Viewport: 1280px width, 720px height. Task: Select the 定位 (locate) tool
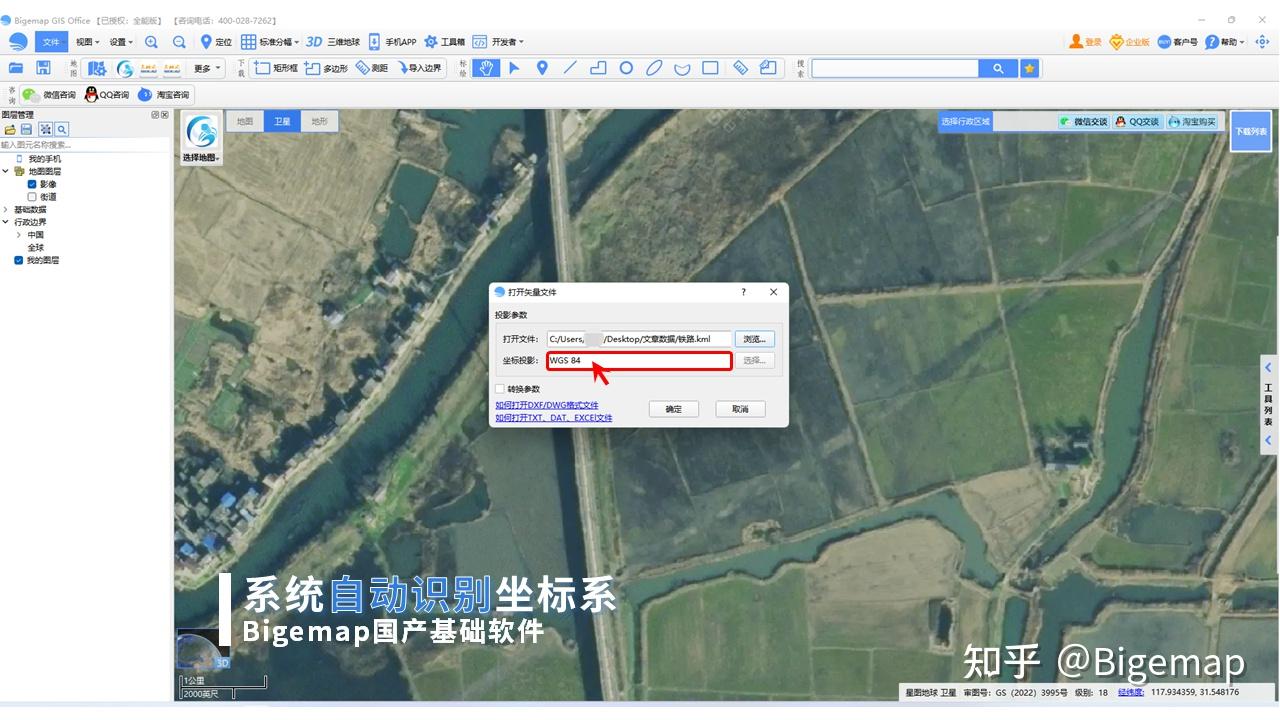point(216,42)
